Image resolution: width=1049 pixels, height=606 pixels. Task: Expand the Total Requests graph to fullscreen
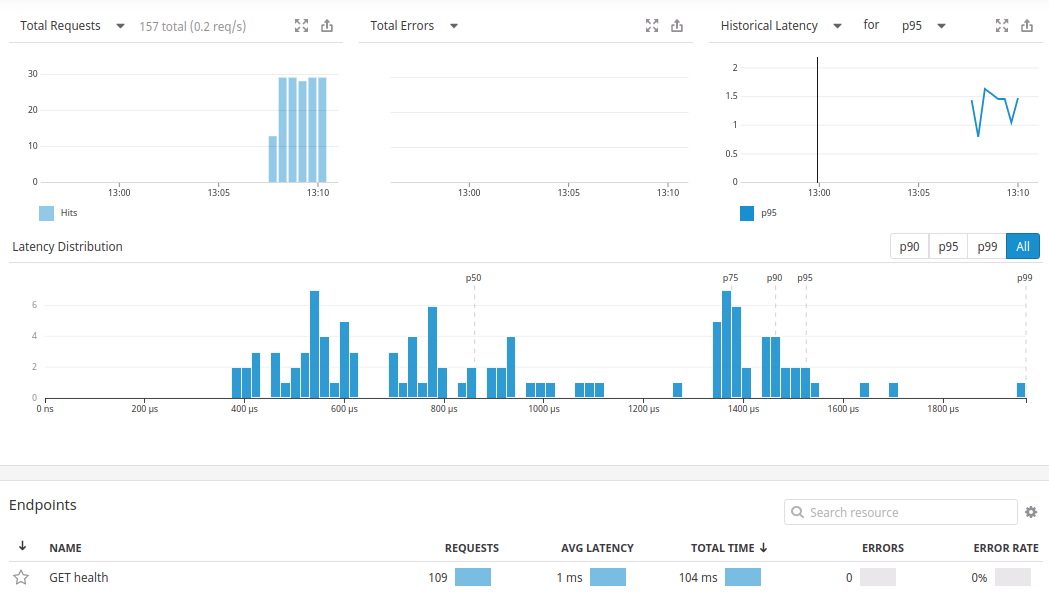302,25
